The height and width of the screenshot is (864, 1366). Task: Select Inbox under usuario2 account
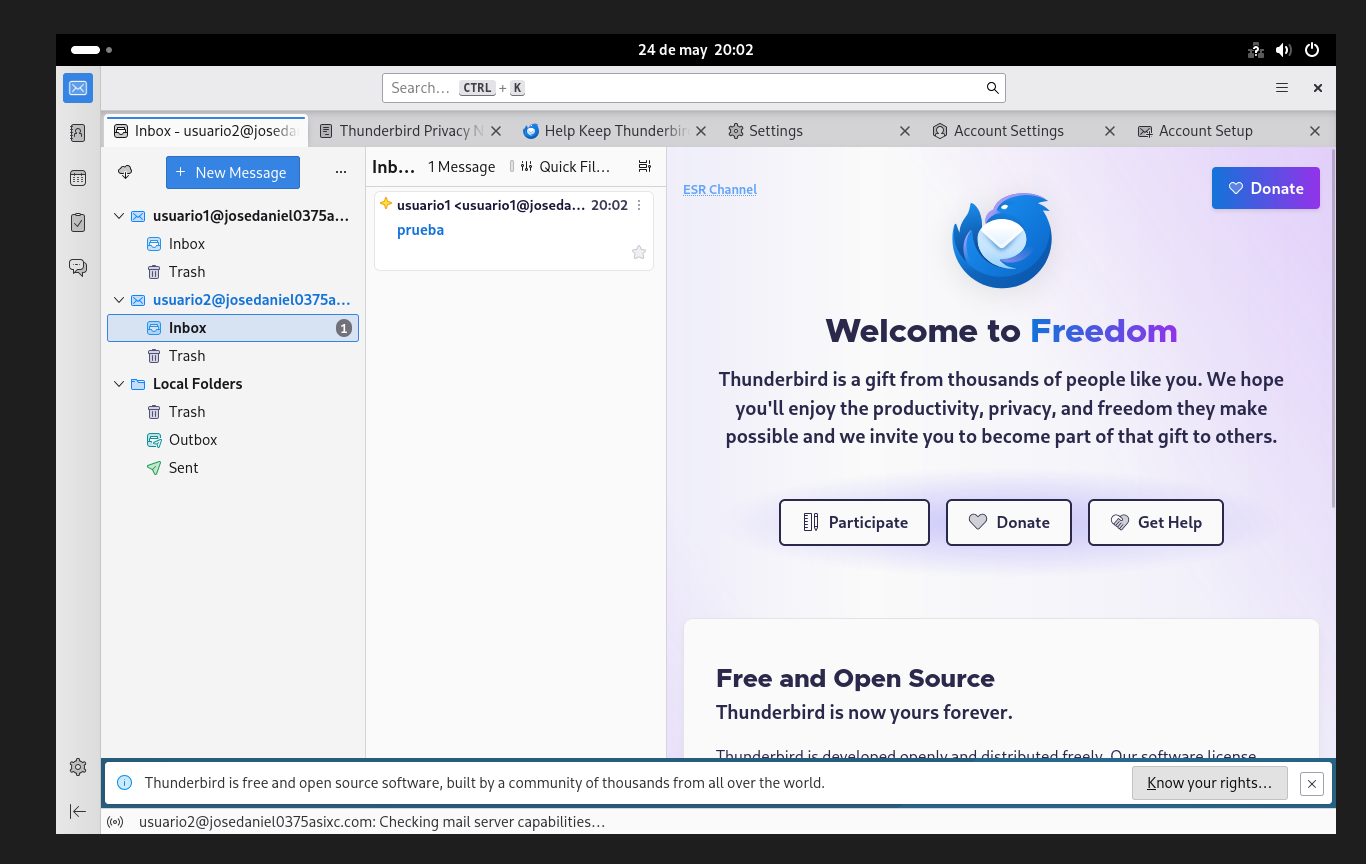pyautogui.click(x=233, y=328)
